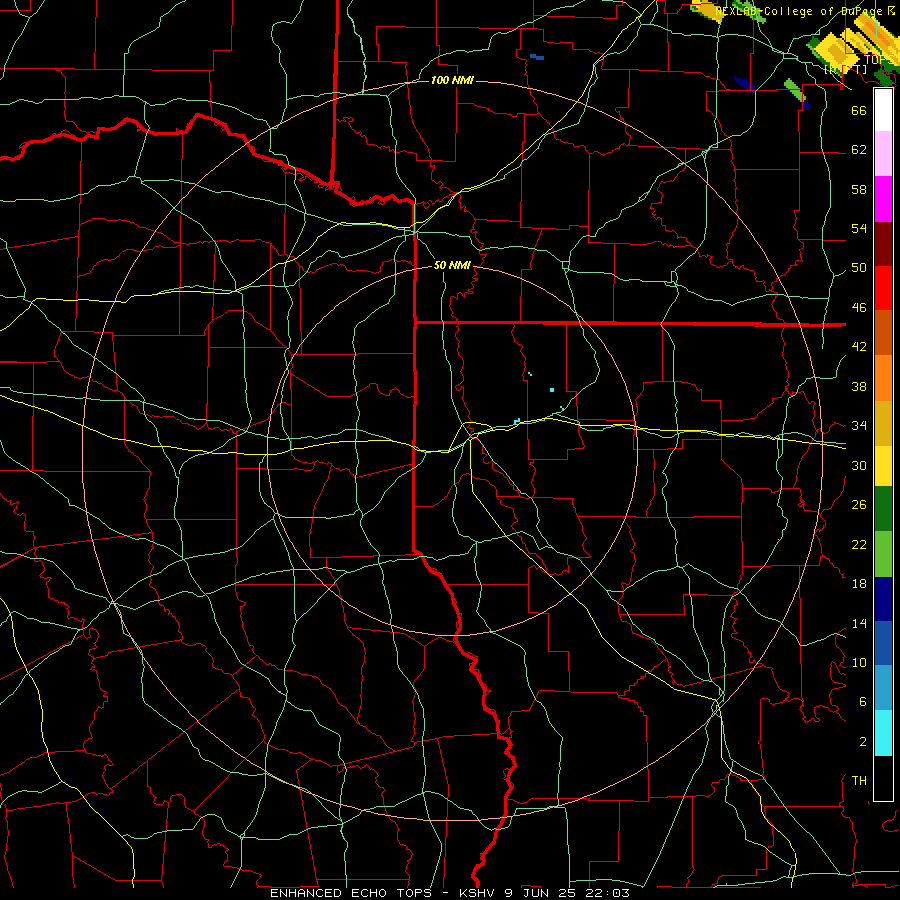Select the light green legend swatch

(x=883, y=554)
